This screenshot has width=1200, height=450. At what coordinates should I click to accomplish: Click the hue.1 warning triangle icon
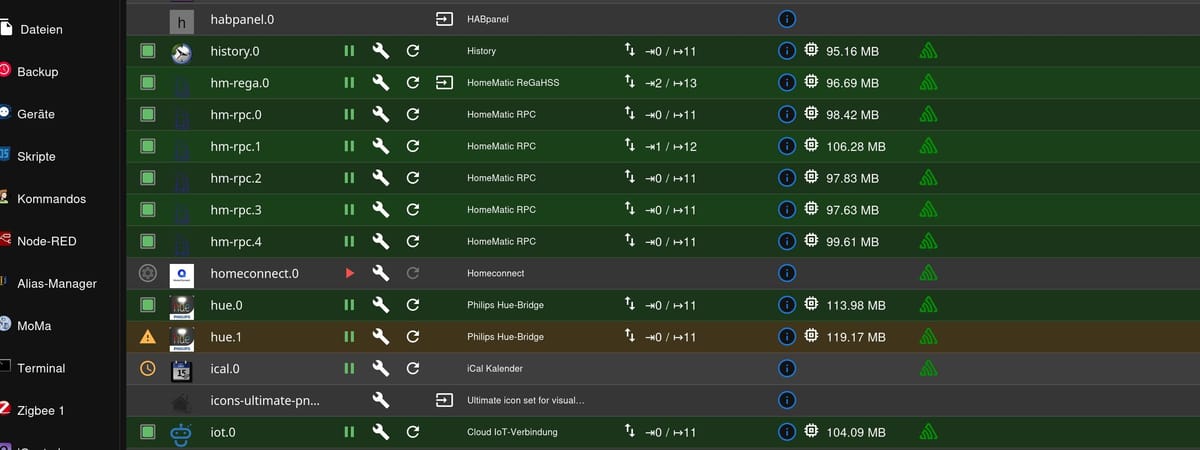click(x=148, y=337)
